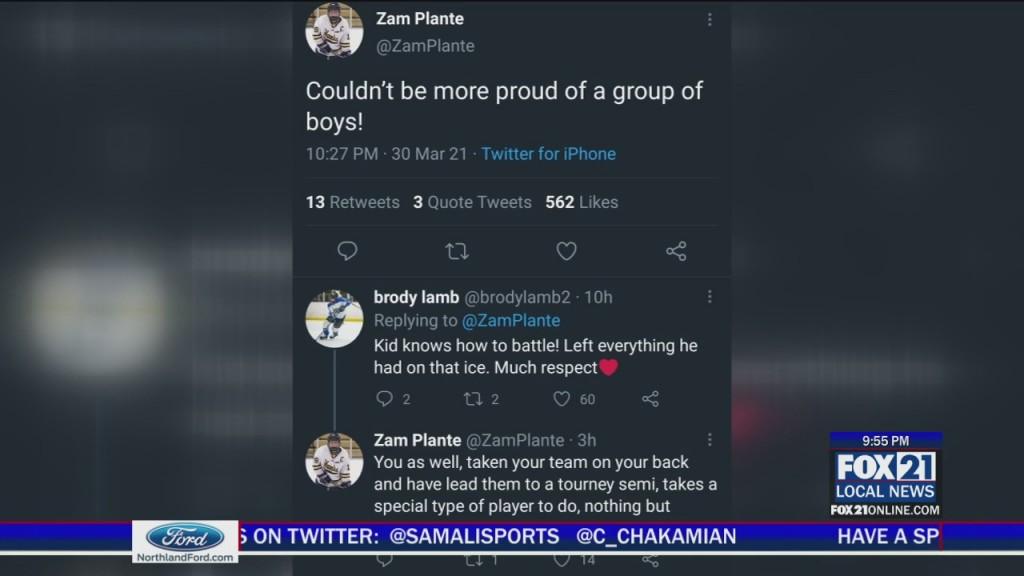Image resolution: width=1024 pixels, height=576 pixels.
Task: Like brody lamb's reply with the heart toggle
Action: (562, 398)
